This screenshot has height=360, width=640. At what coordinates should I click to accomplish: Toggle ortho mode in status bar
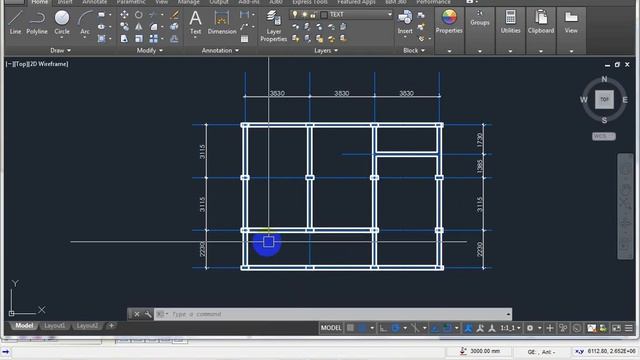point(383,328)
